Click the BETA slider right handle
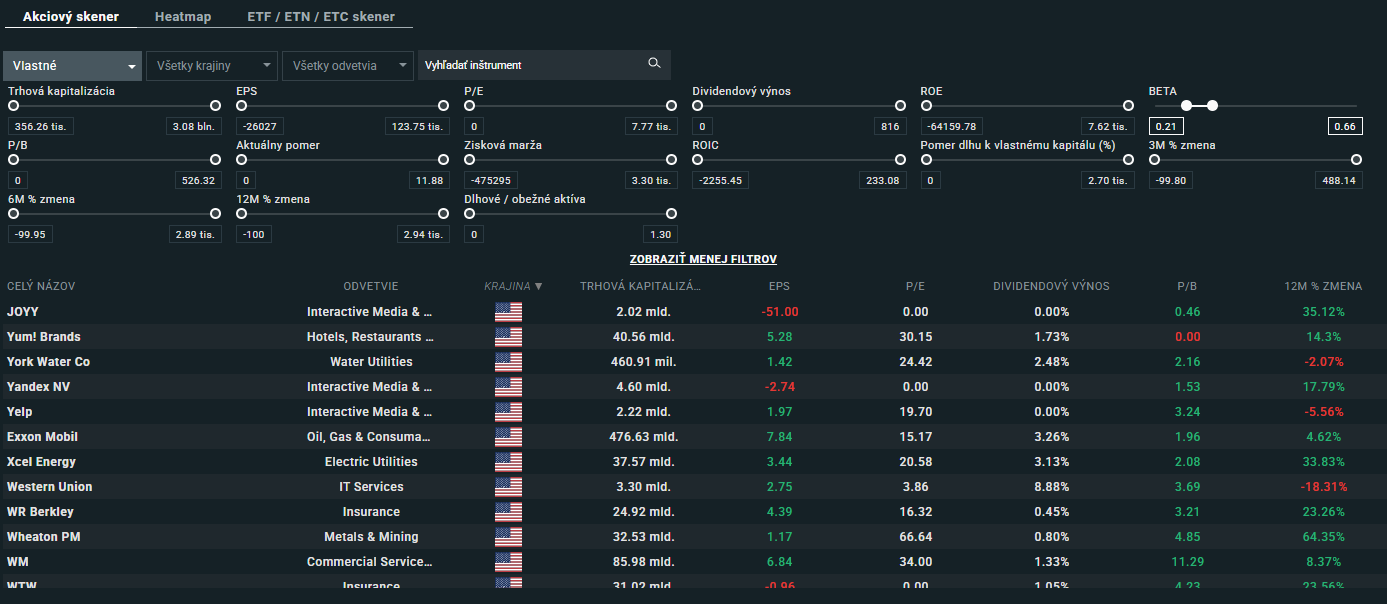Screen dimensions: 1387x604 (1212, 105)
